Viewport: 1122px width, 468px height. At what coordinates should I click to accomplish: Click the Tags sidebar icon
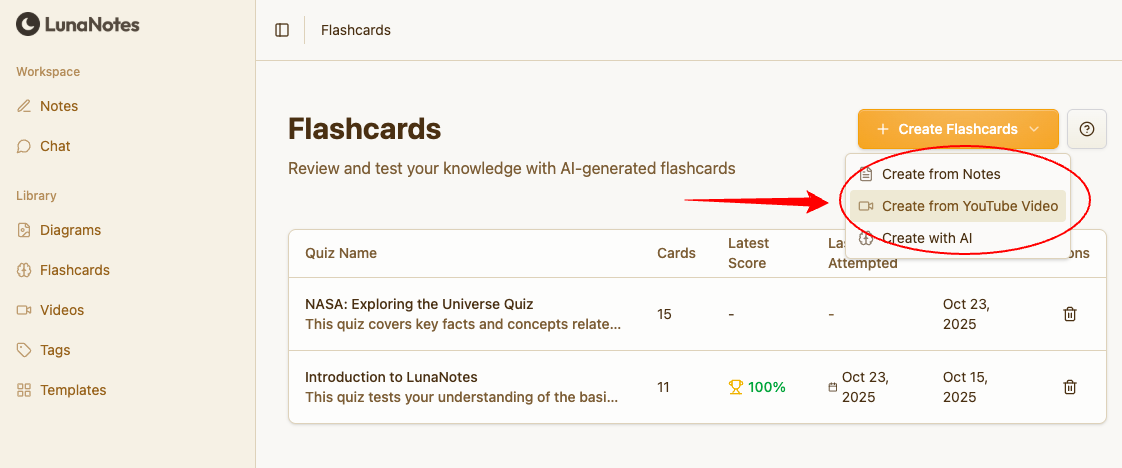[x=24, y=350]
